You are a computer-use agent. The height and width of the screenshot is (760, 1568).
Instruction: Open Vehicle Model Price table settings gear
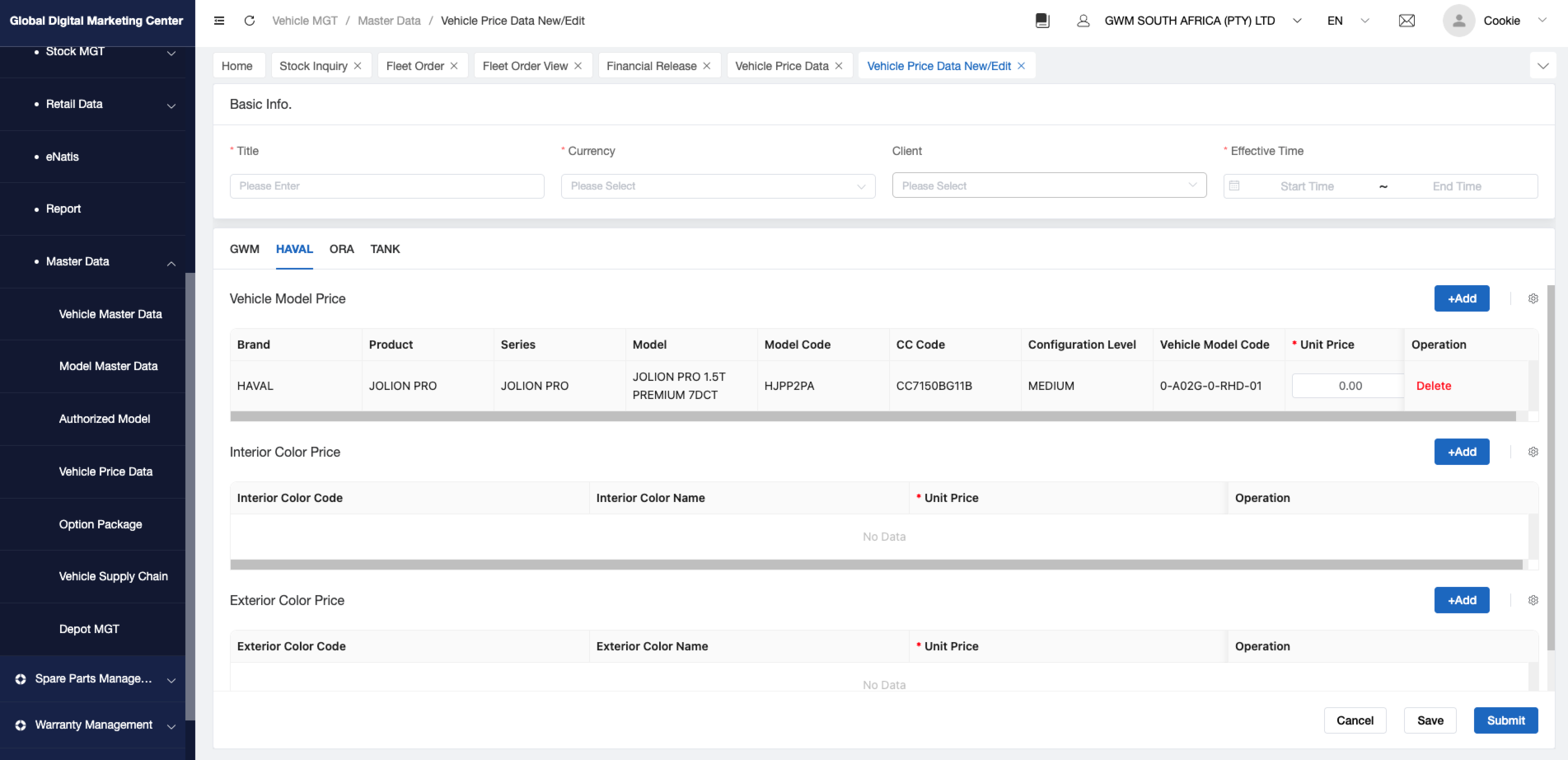(1533, 298)
